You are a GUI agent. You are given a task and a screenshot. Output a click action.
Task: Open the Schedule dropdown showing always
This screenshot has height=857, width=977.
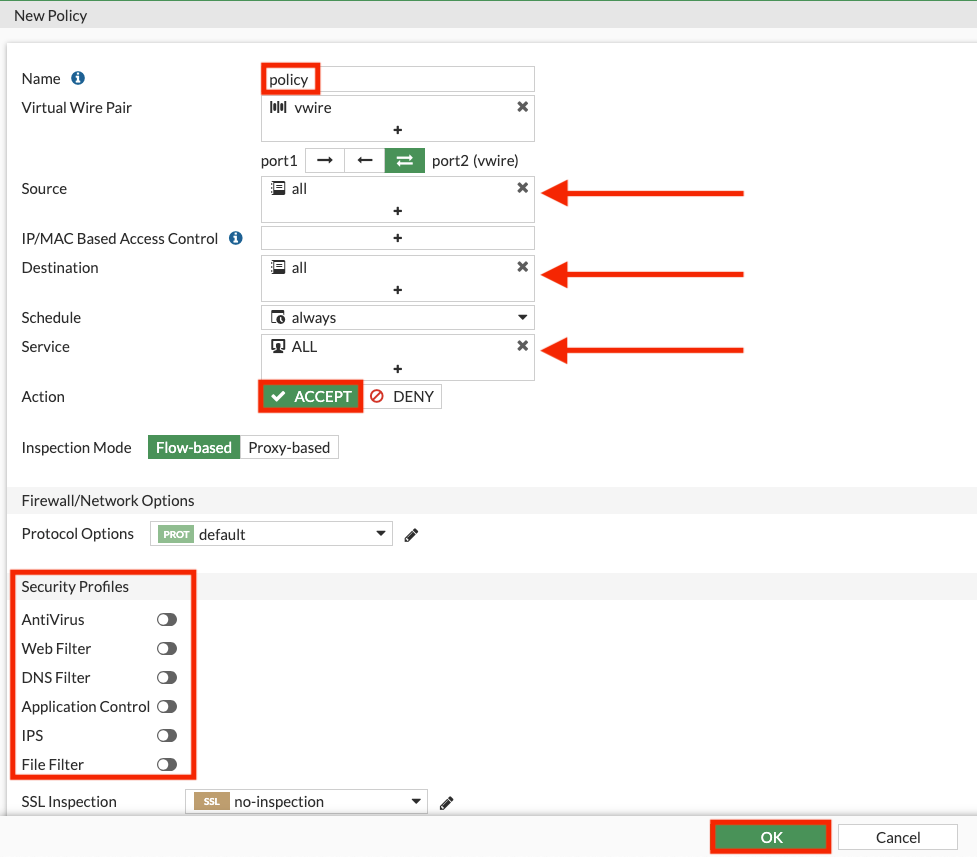(x=398, y=317)
